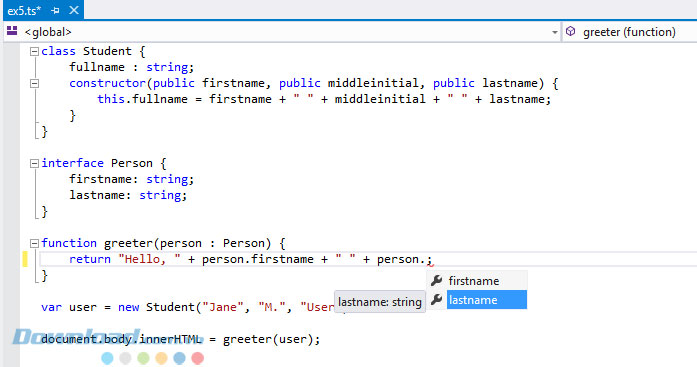Collapse the class Student block
697x367 pixels.
tap(34, 52)
